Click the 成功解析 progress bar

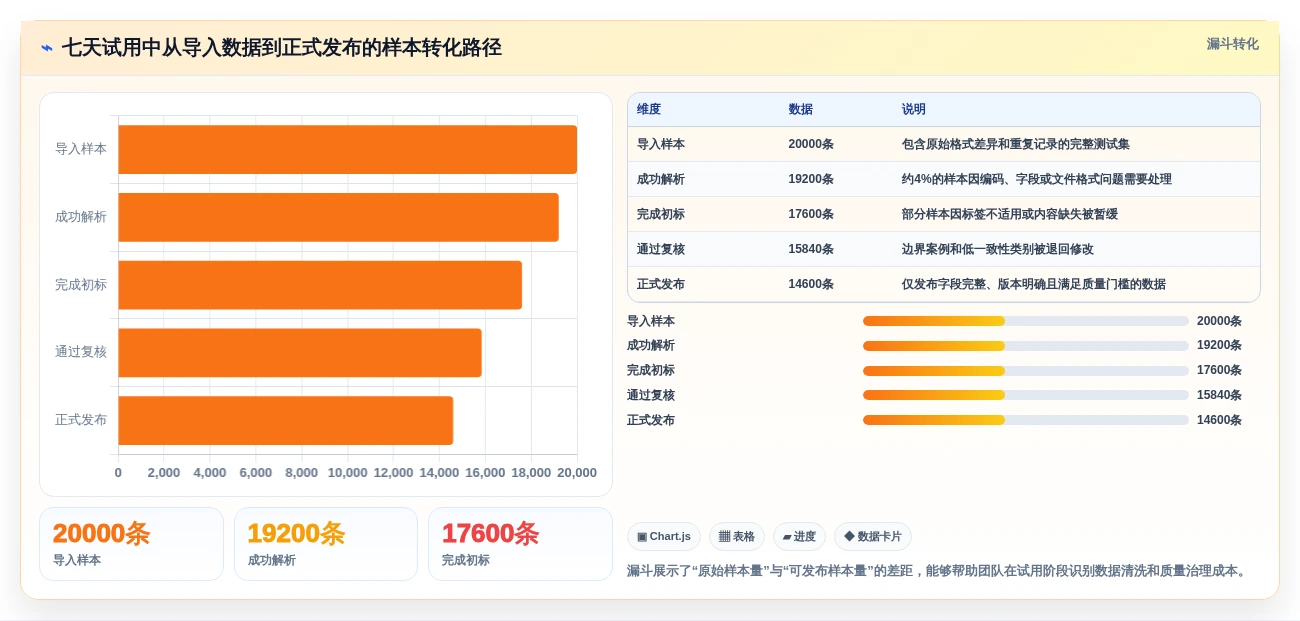pyautogui.click(x=1026, y=345)
